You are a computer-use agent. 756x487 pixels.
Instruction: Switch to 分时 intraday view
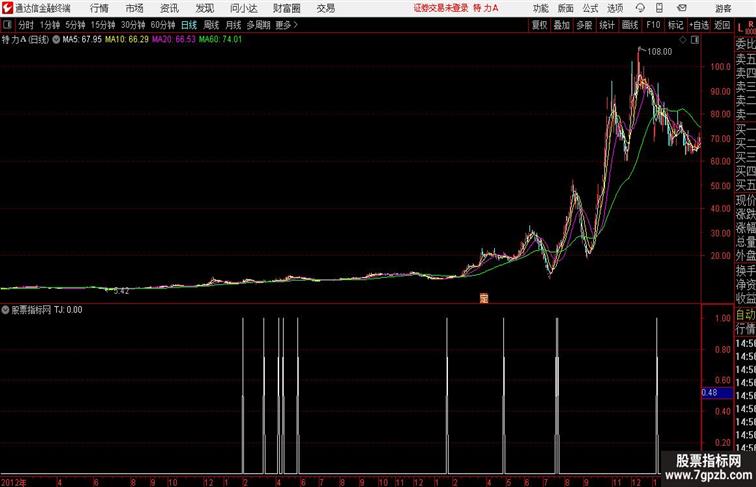tap(26, 25)
